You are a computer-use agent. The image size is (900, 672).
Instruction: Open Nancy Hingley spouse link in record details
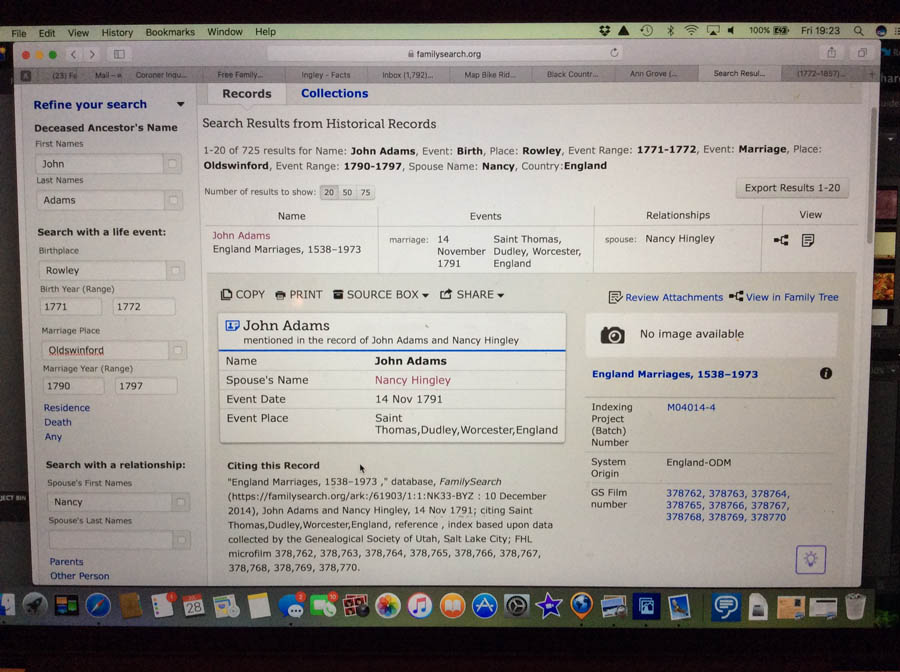(413, 380)
